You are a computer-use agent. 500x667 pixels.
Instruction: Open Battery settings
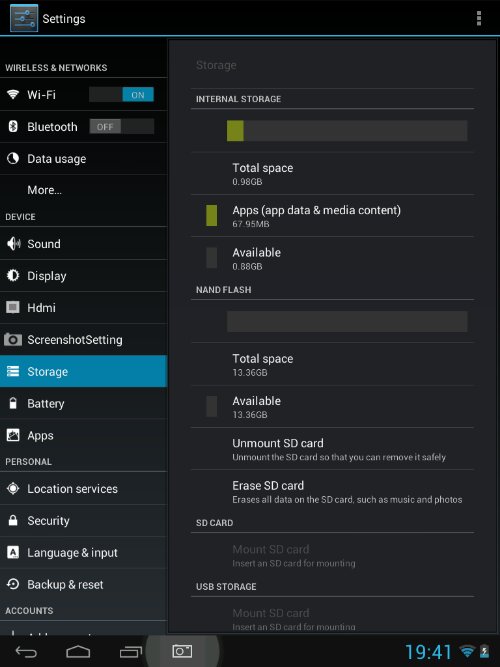(x=83, y=403)
